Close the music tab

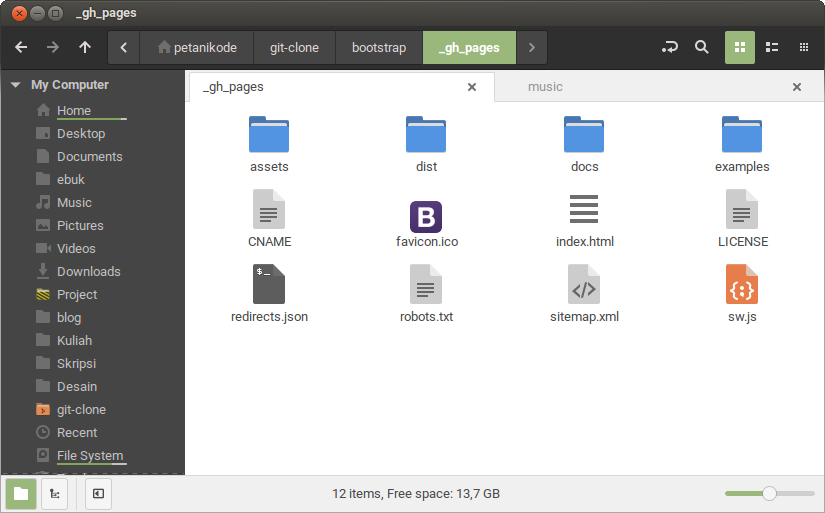point(797,87)
